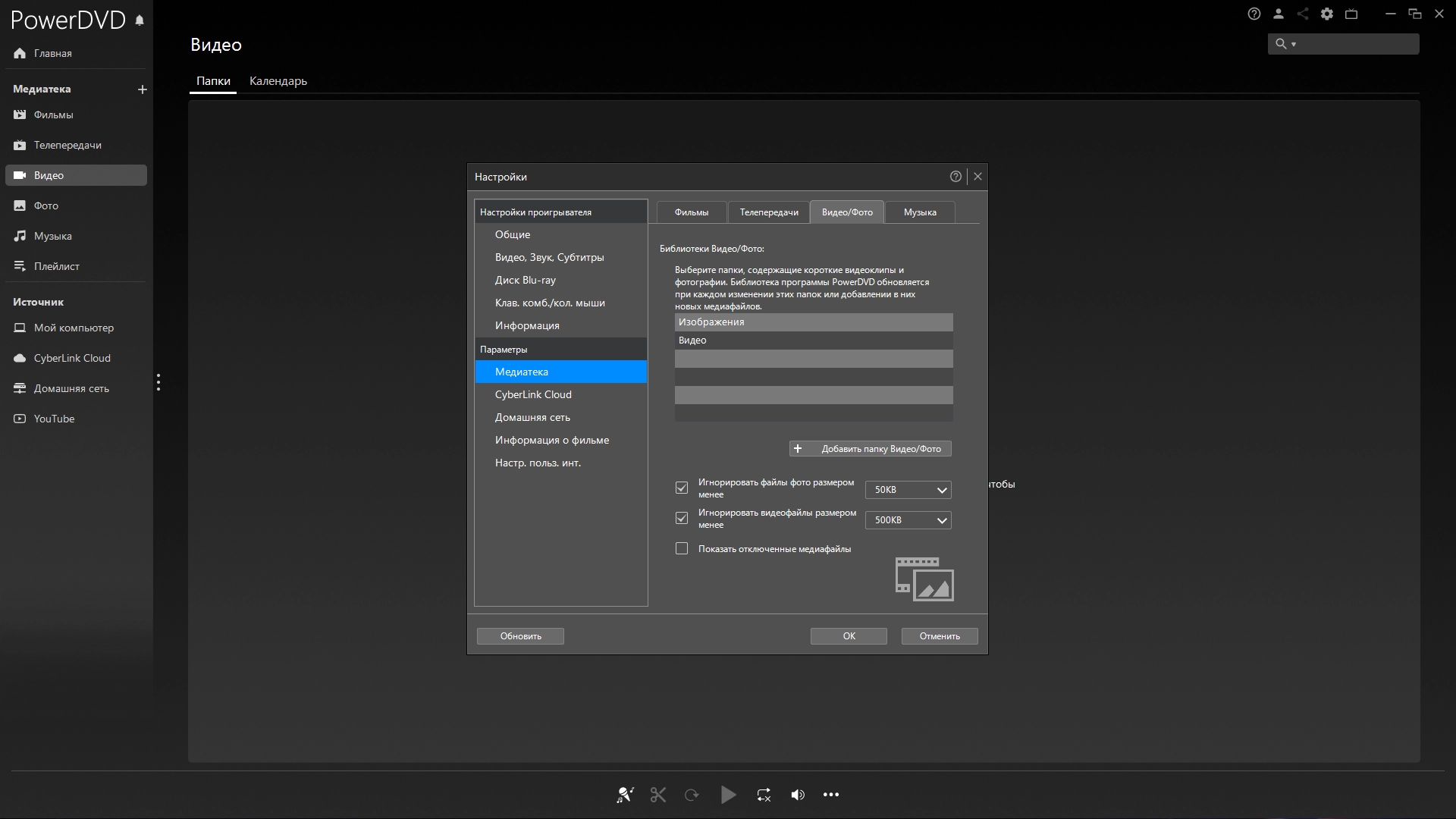Viewport: 1456px width, 819px height.
Task: Mute using the volume speaker icon
Action: click(797, 795)
